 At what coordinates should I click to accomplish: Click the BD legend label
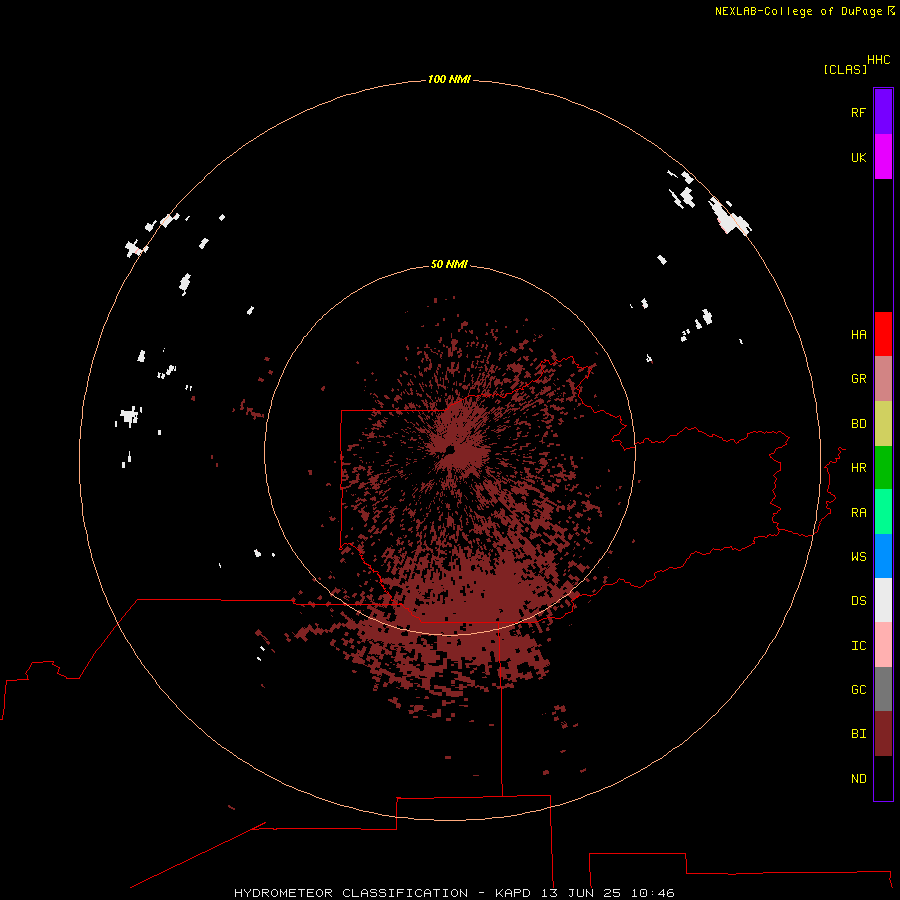pyautogui.click(x=858, y=424)
